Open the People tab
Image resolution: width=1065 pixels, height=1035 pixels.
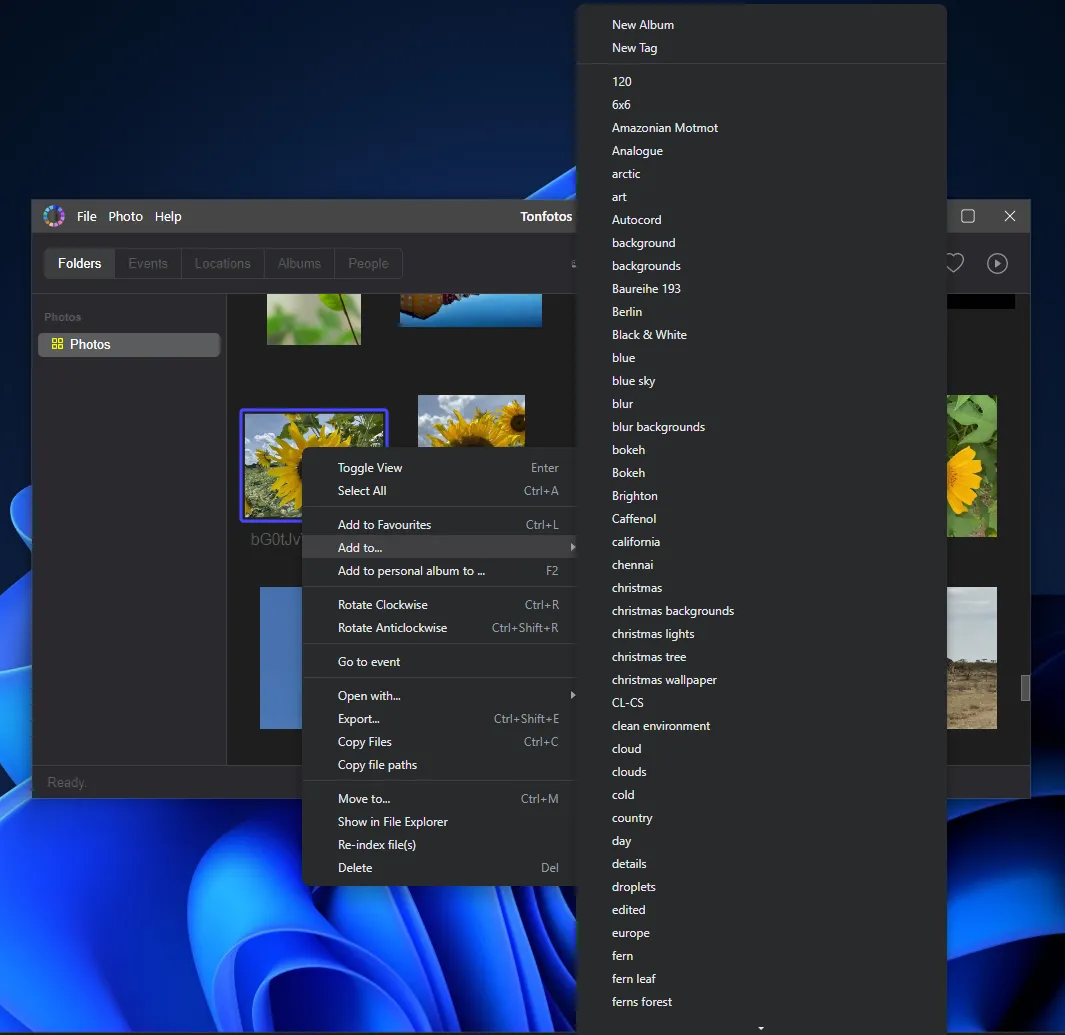368,263
